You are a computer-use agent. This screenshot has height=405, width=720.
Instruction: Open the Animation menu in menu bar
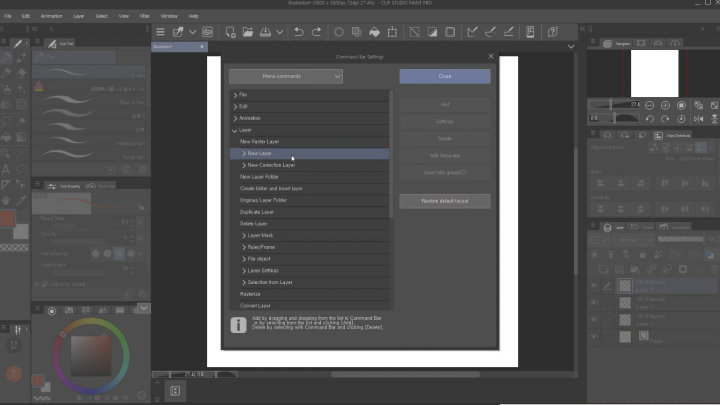pos(51,16)
